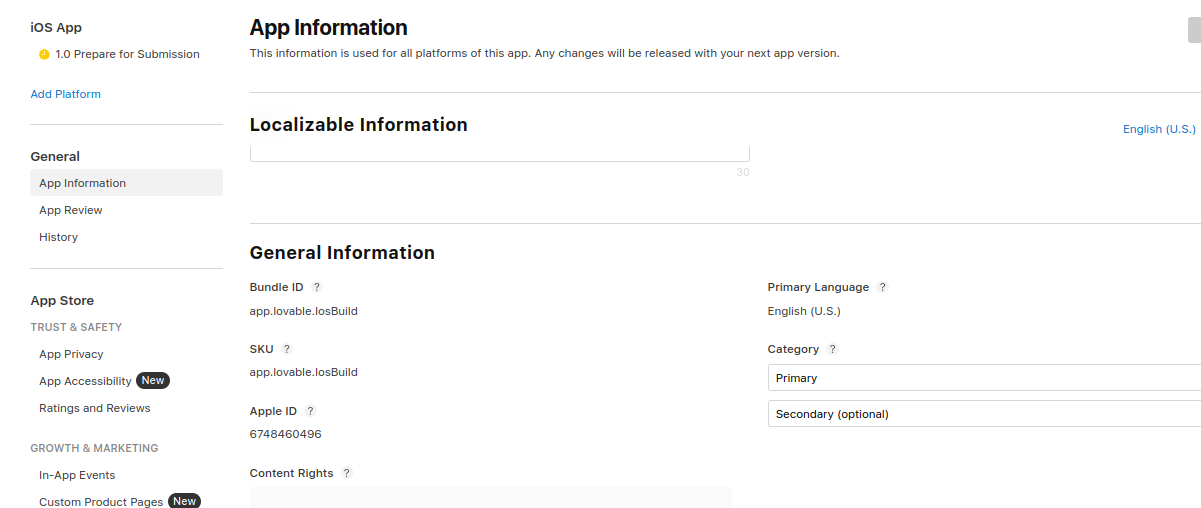Viewport: 1201px width, 508px height.
Task: Click the Content Rights help icon
Action: [x=347, y=473]
